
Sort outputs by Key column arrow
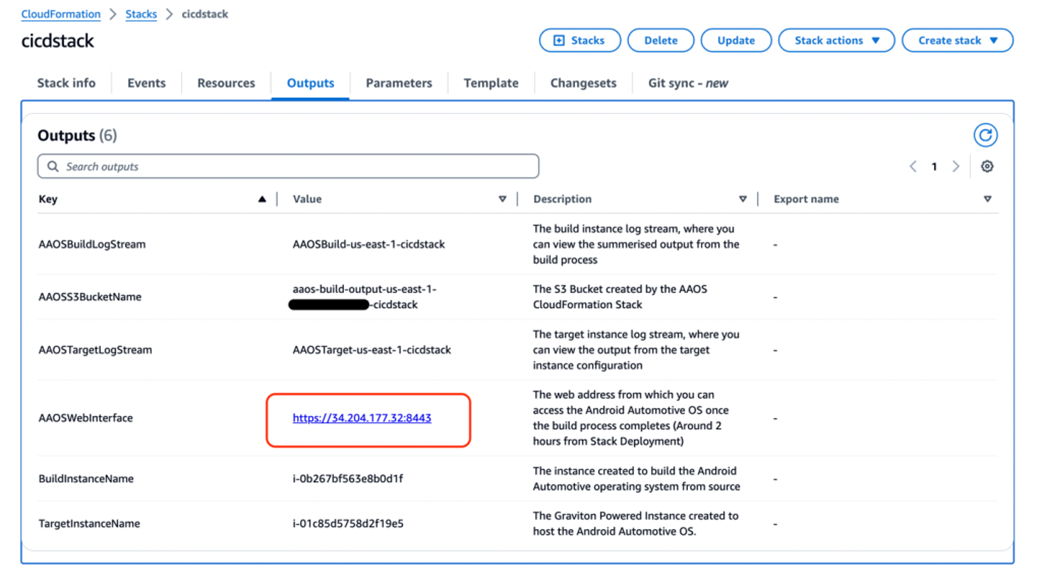click(x=262, y=199)
